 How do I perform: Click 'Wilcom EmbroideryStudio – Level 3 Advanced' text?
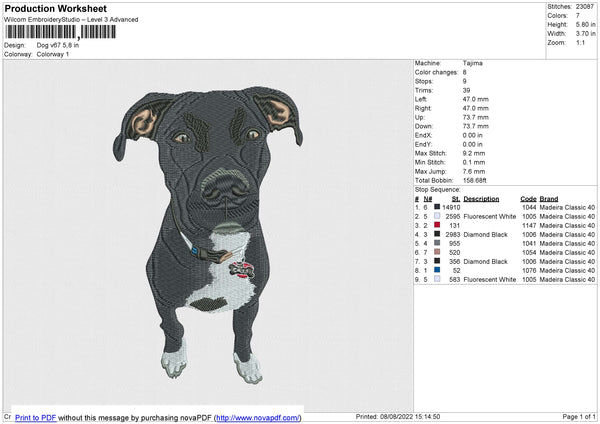71,20
